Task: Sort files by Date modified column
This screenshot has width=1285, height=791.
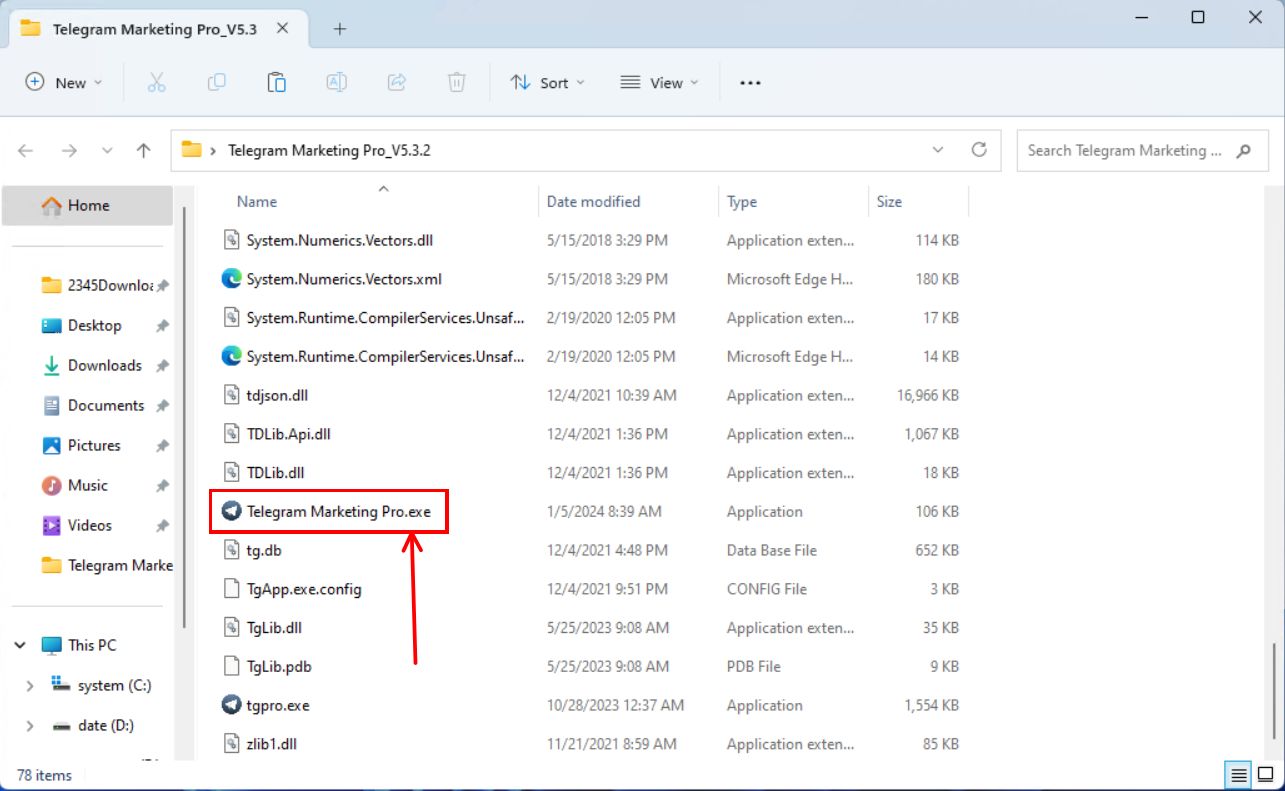Action: point(593,202)
